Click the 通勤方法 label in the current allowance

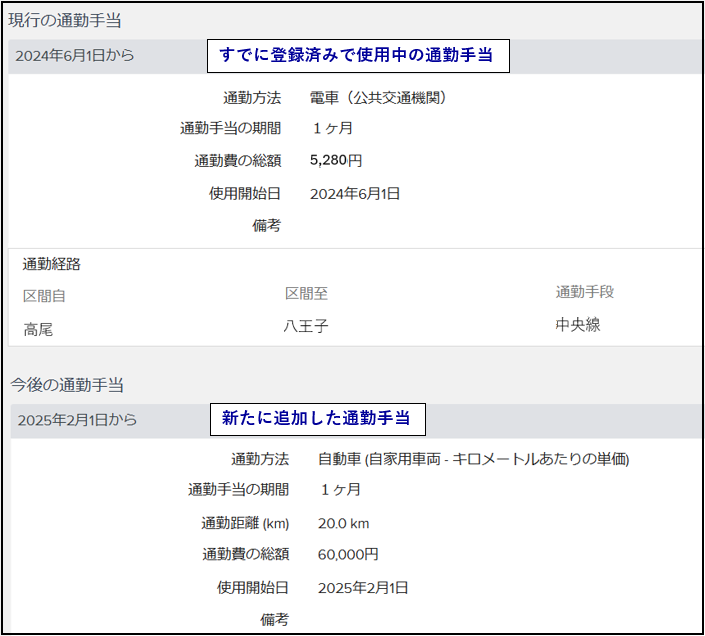[x=252, y=98]
